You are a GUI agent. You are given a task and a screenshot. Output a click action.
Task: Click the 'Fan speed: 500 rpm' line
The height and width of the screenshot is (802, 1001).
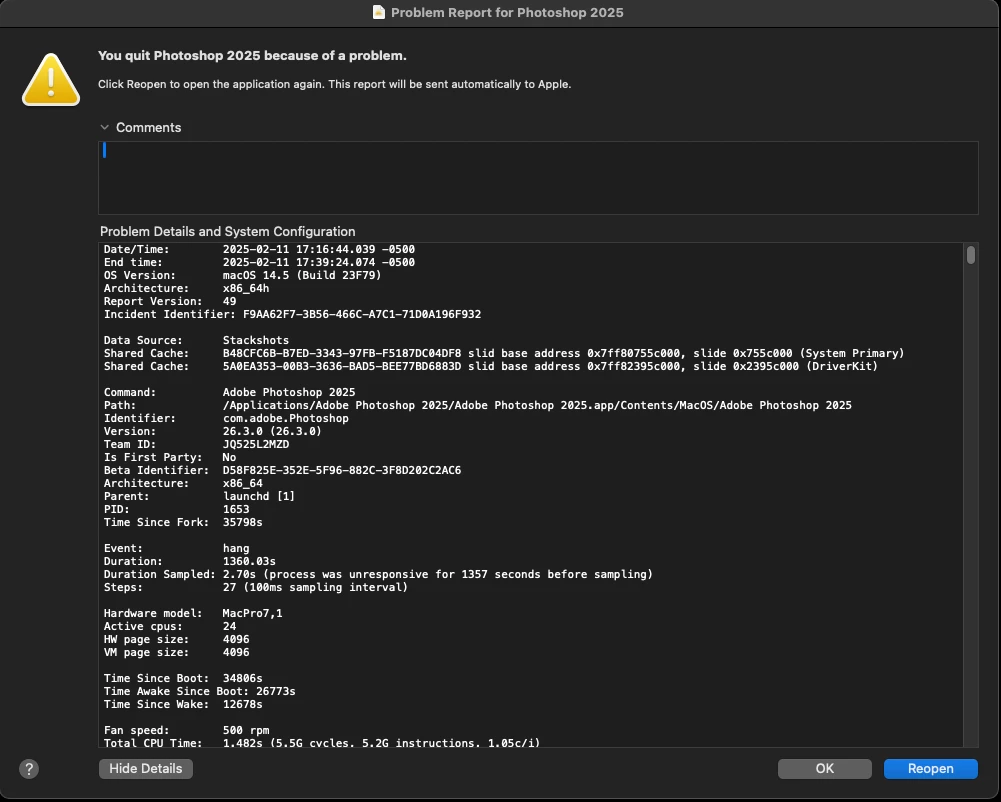pos(186,730)
